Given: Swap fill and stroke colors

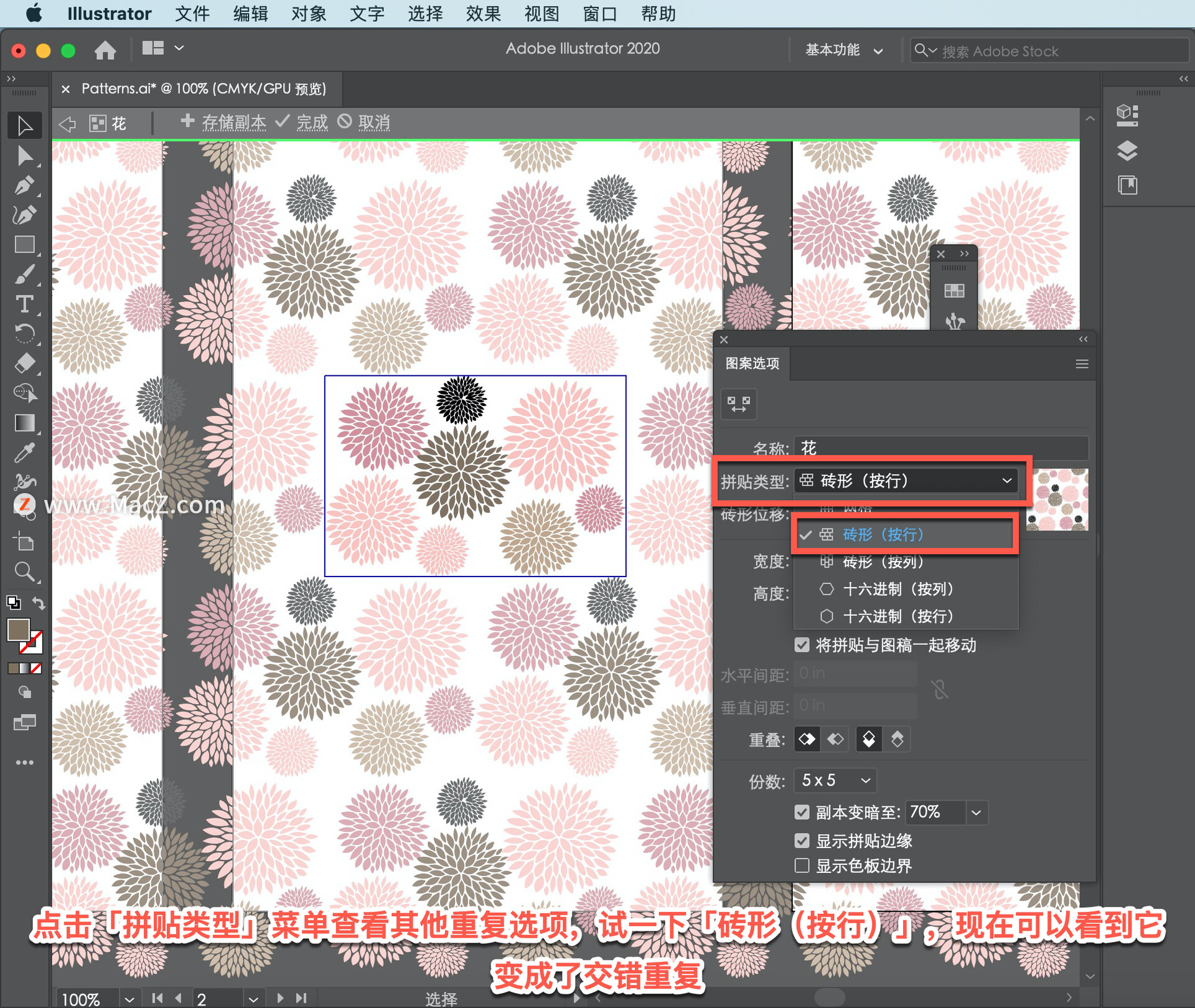Looking at the screenshot, I should coord(39,603).
